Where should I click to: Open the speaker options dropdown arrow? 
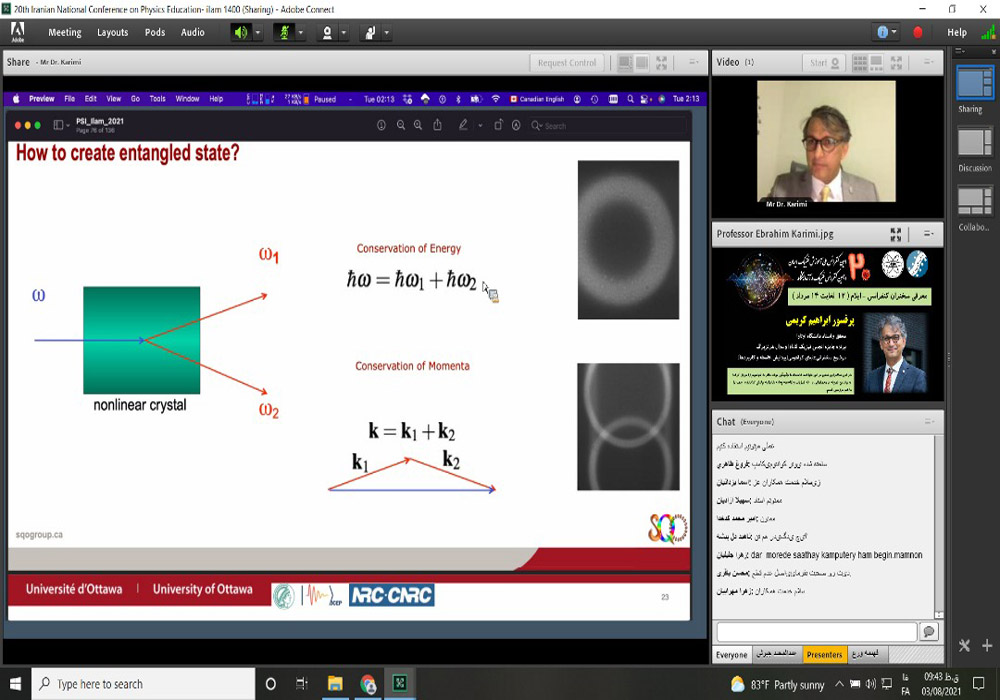258,32
